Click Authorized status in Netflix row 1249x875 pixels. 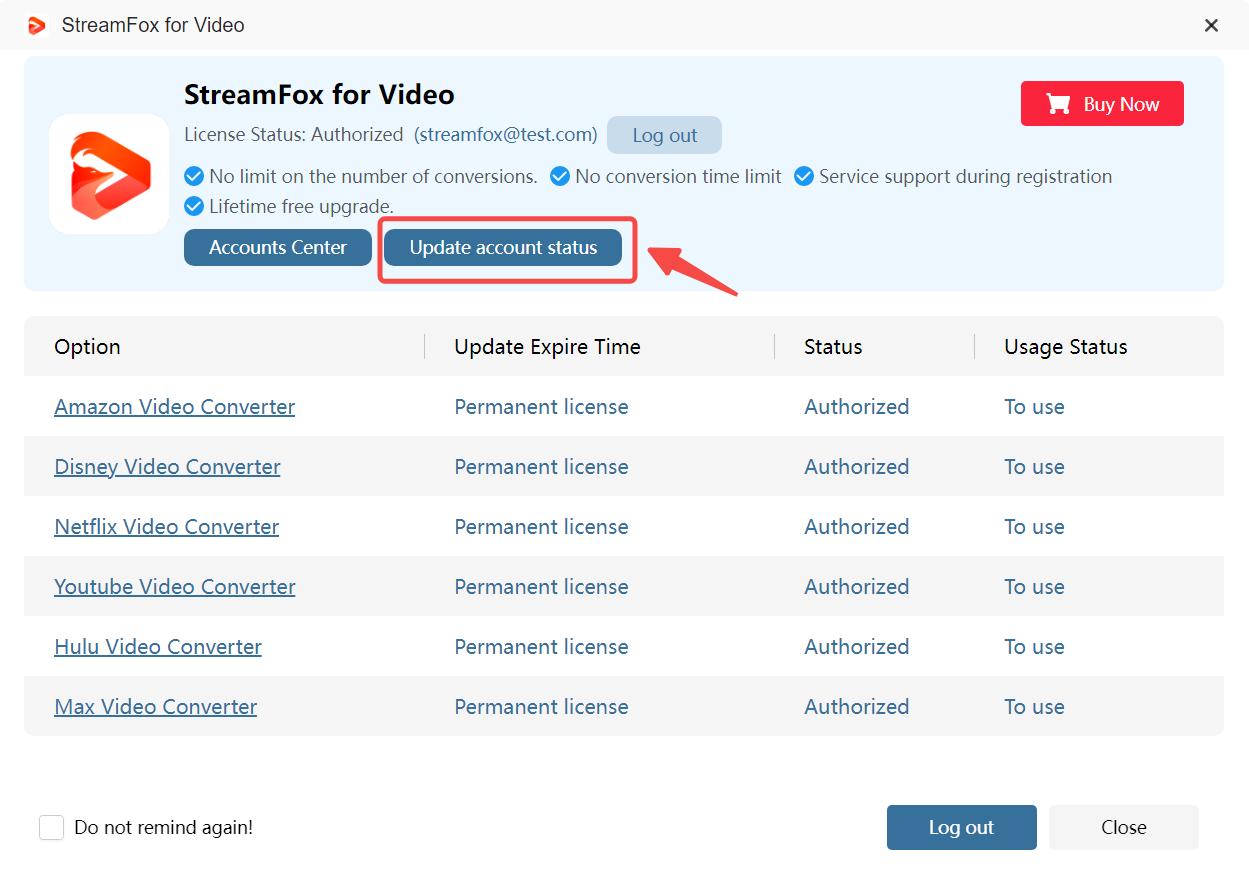pos(857,527)
